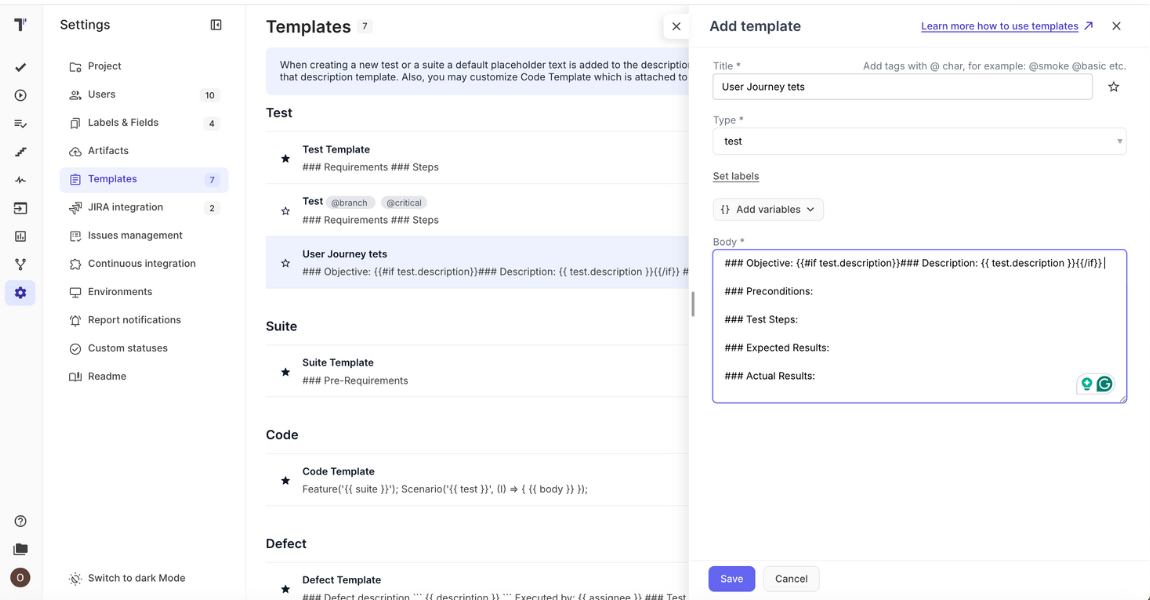Open the Tests checkmark icon in sidebar
The height and width of the screenshot is (600, 1150).
click(18, 68)
